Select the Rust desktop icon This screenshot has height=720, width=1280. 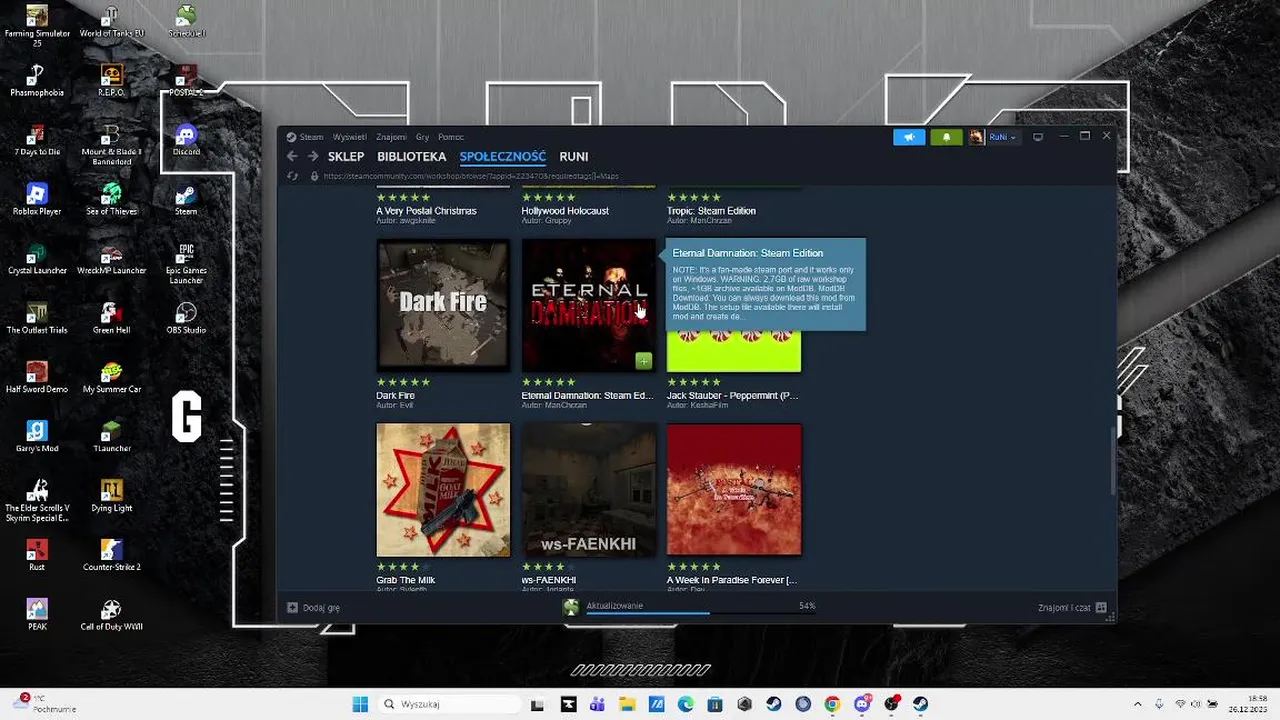pyautogui.click(x=37, y=555)
